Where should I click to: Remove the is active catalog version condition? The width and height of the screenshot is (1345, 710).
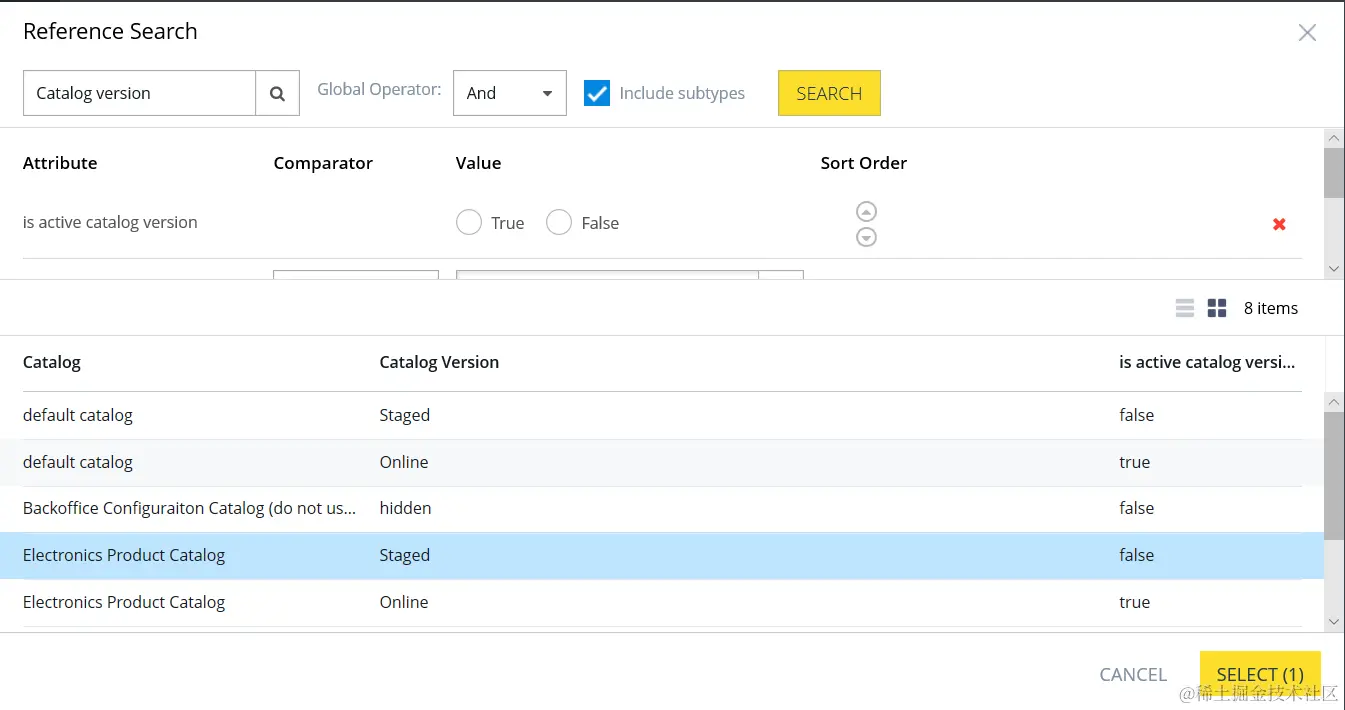click(x=1279, y=224)
